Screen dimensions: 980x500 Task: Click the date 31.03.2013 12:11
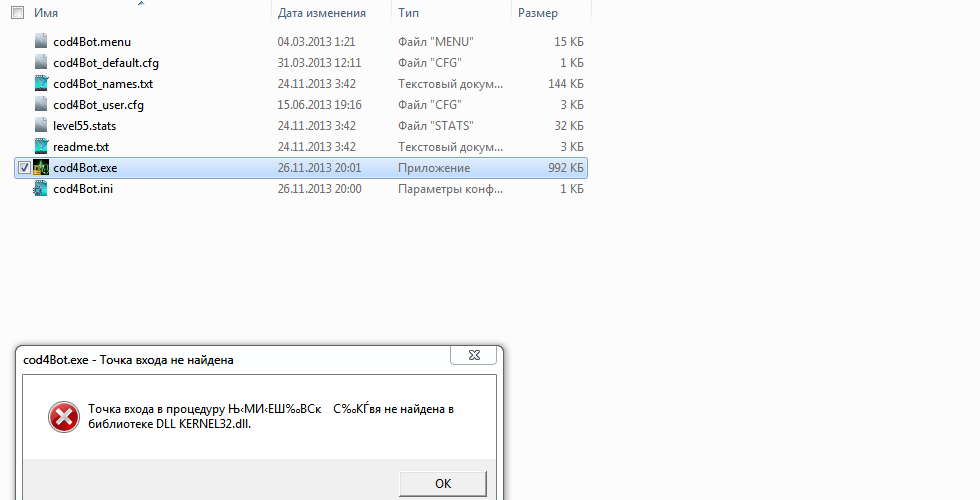click(x=319, y=62)
